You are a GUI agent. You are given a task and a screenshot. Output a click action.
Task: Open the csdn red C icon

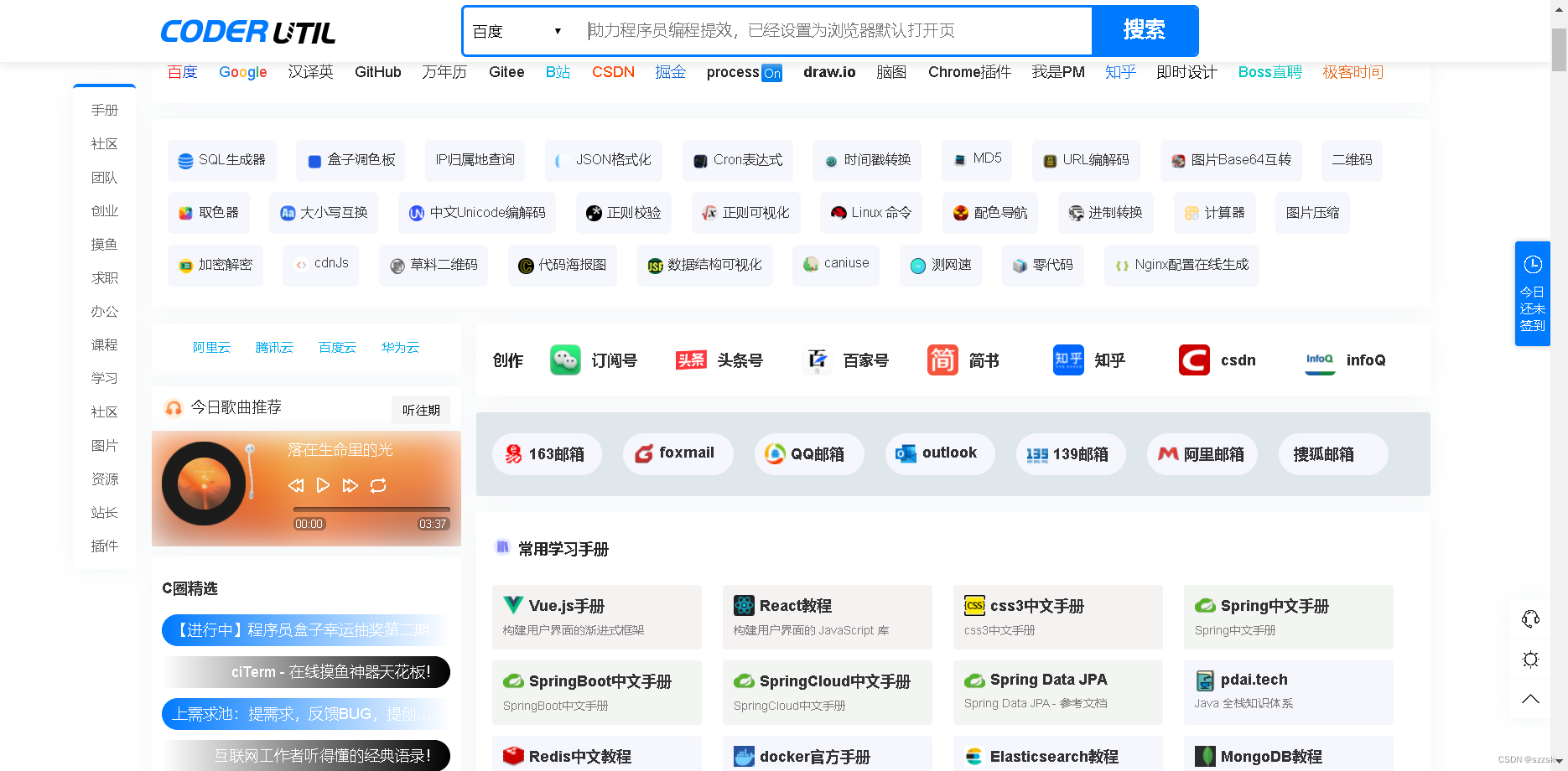(x=1194, y=360)
